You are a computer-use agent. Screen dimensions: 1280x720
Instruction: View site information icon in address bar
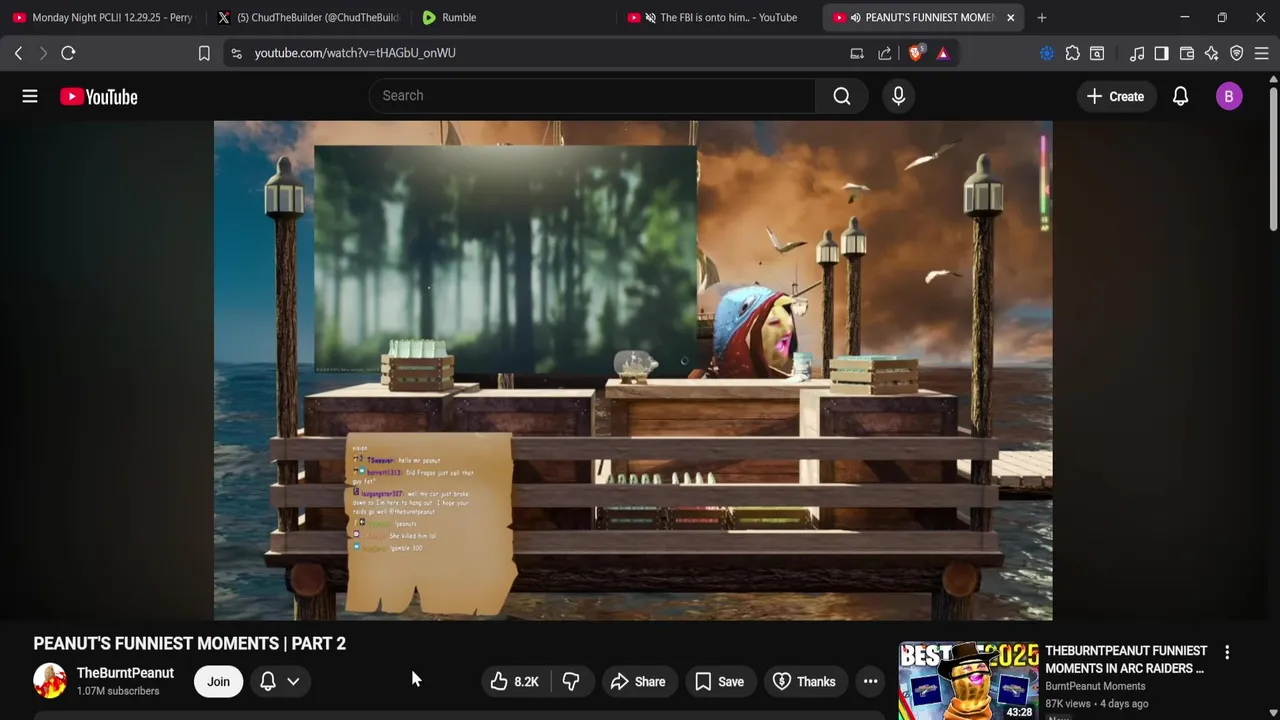(236, 53)
